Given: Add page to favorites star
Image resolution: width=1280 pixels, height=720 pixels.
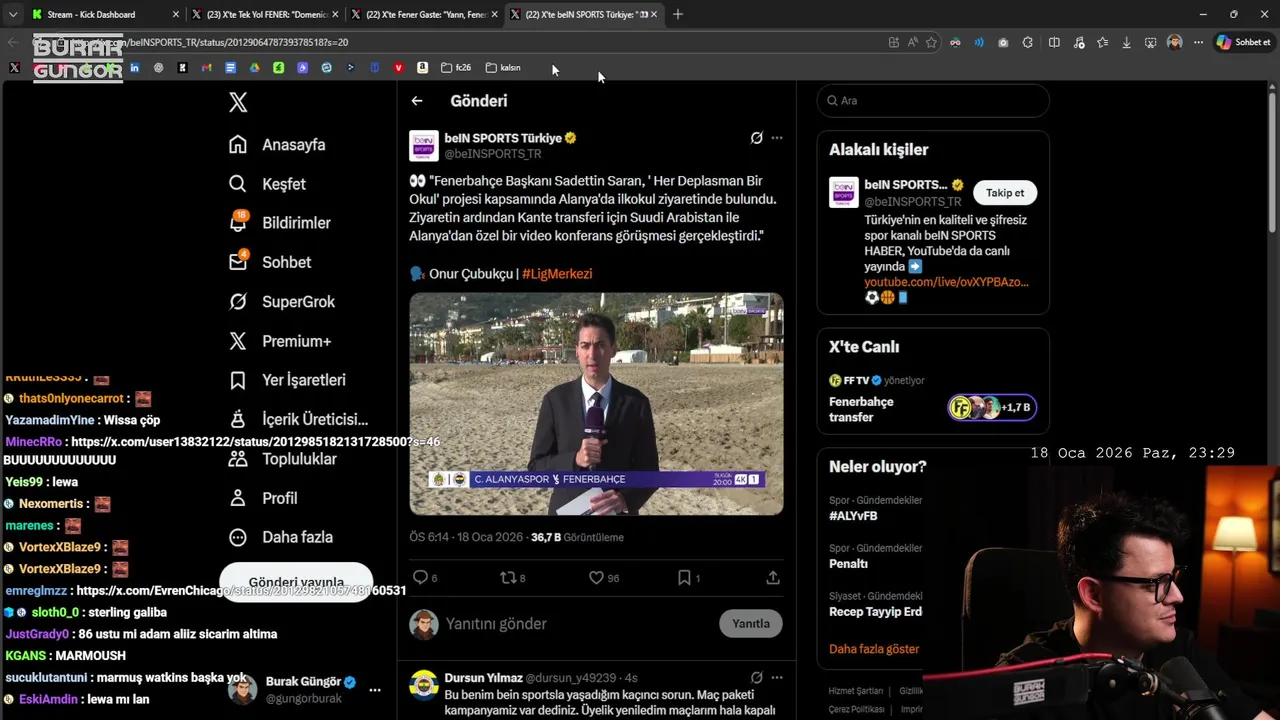Looking at the screenshot, I should 931,42.
